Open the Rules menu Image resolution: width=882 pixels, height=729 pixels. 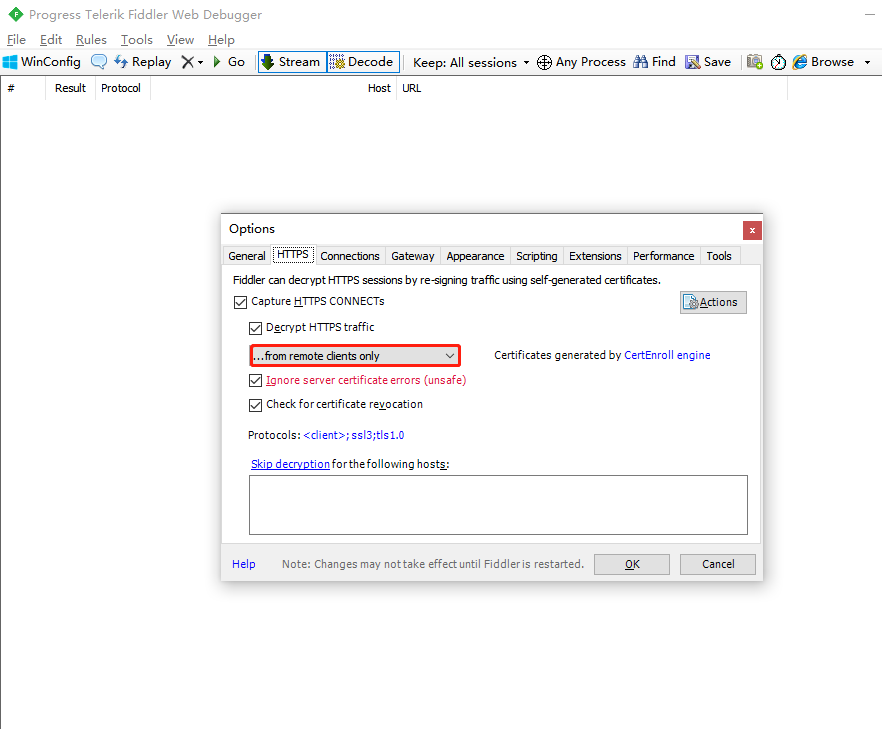[91, 39]
